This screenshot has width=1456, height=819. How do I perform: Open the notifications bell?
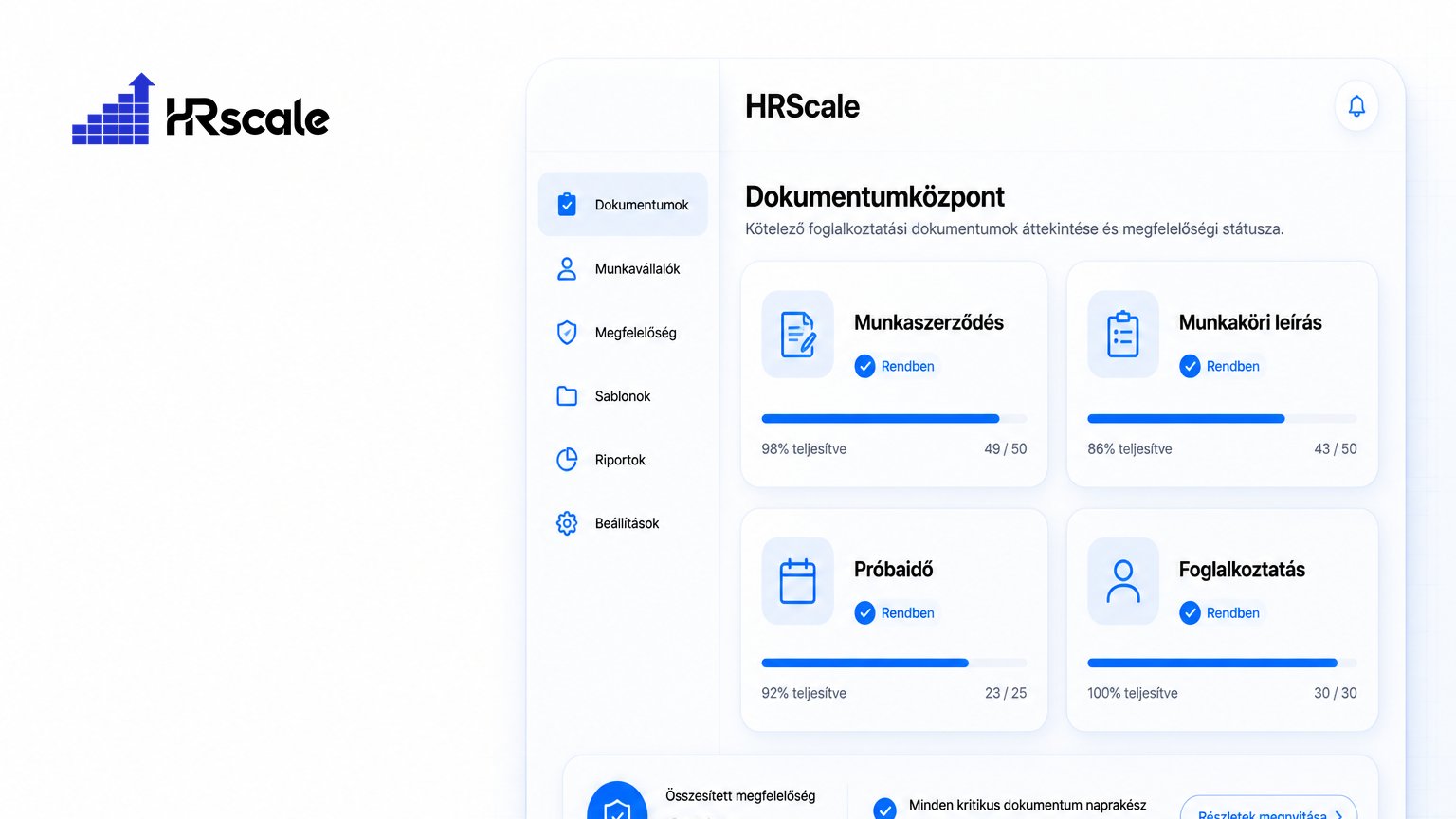(1356, 106)
